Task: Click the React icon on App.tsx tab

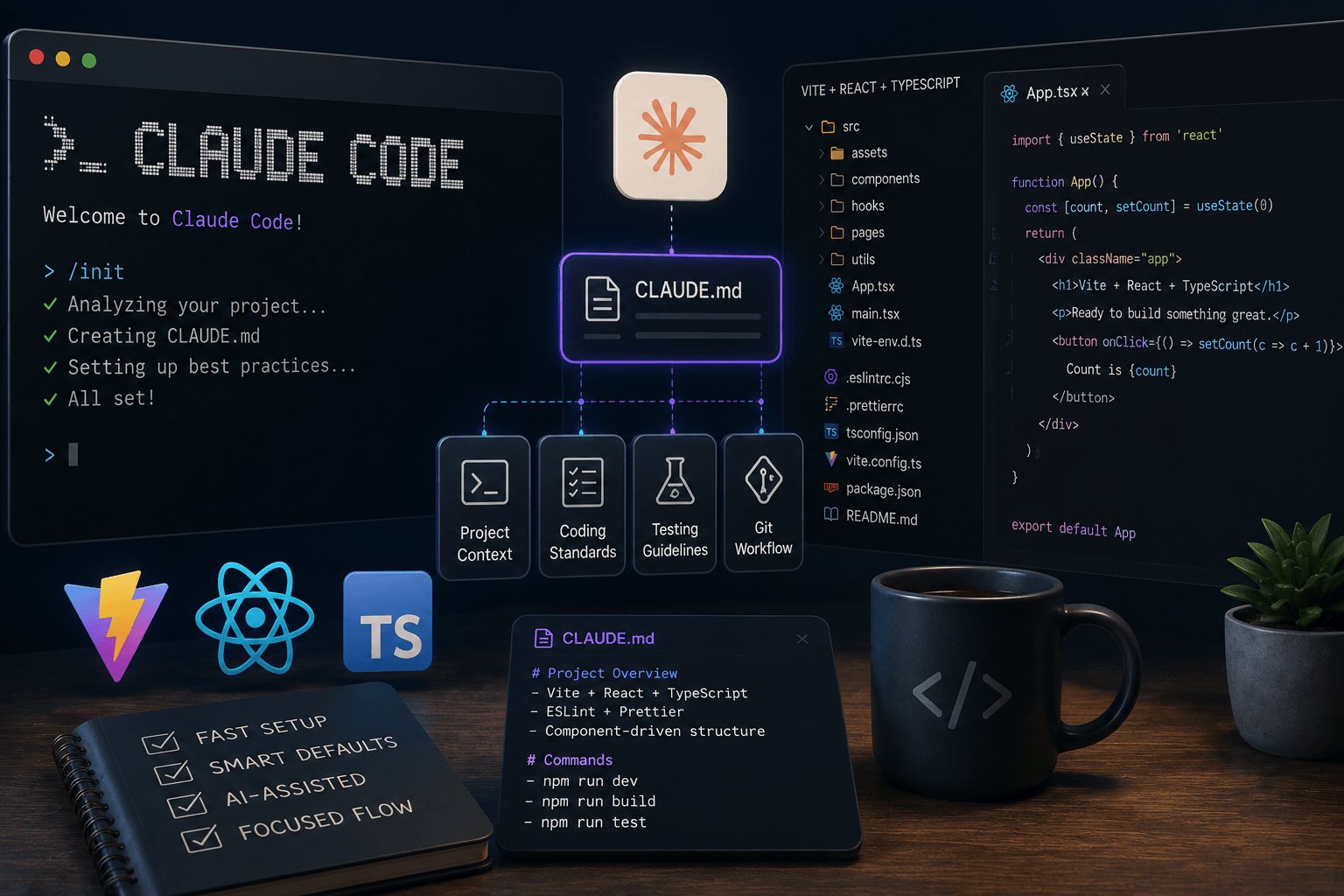Action: tap(1009, 94)
